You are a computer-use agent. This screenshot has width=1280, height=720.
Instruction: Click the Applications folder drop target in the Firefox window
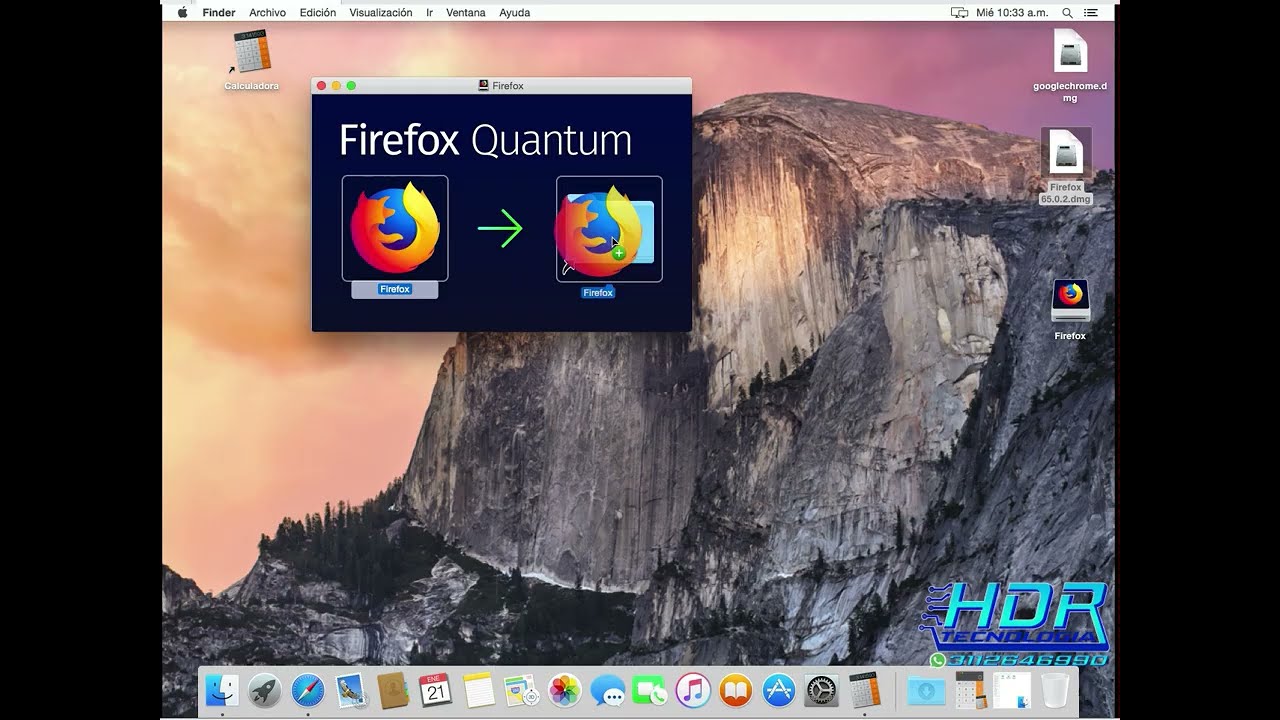609,229
